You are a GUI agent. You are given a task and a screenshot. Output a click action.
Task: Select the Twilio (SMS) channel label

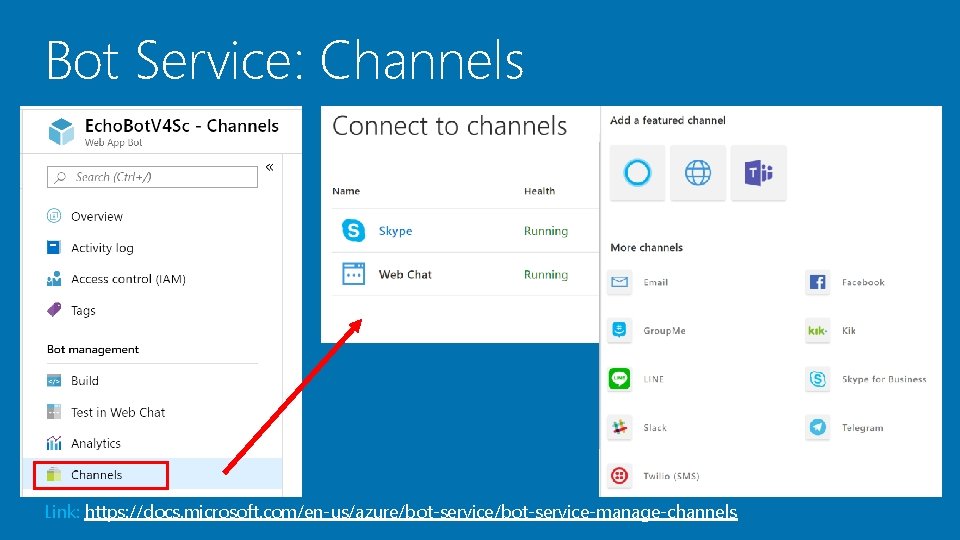(670, 476)
